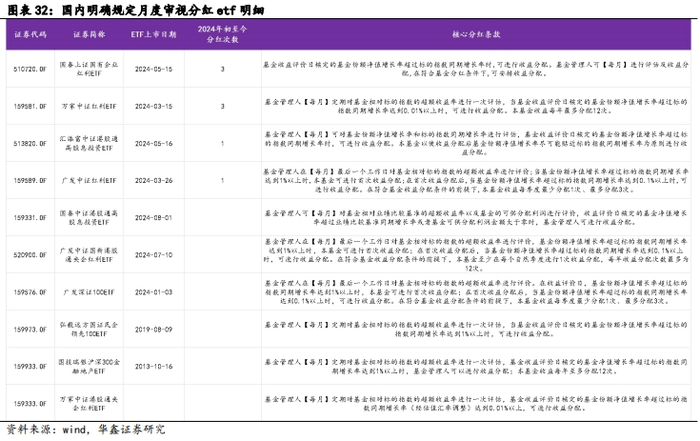Click the dividend terms text for 520900.OF
The image size is (700, 441).
[476, 255]
